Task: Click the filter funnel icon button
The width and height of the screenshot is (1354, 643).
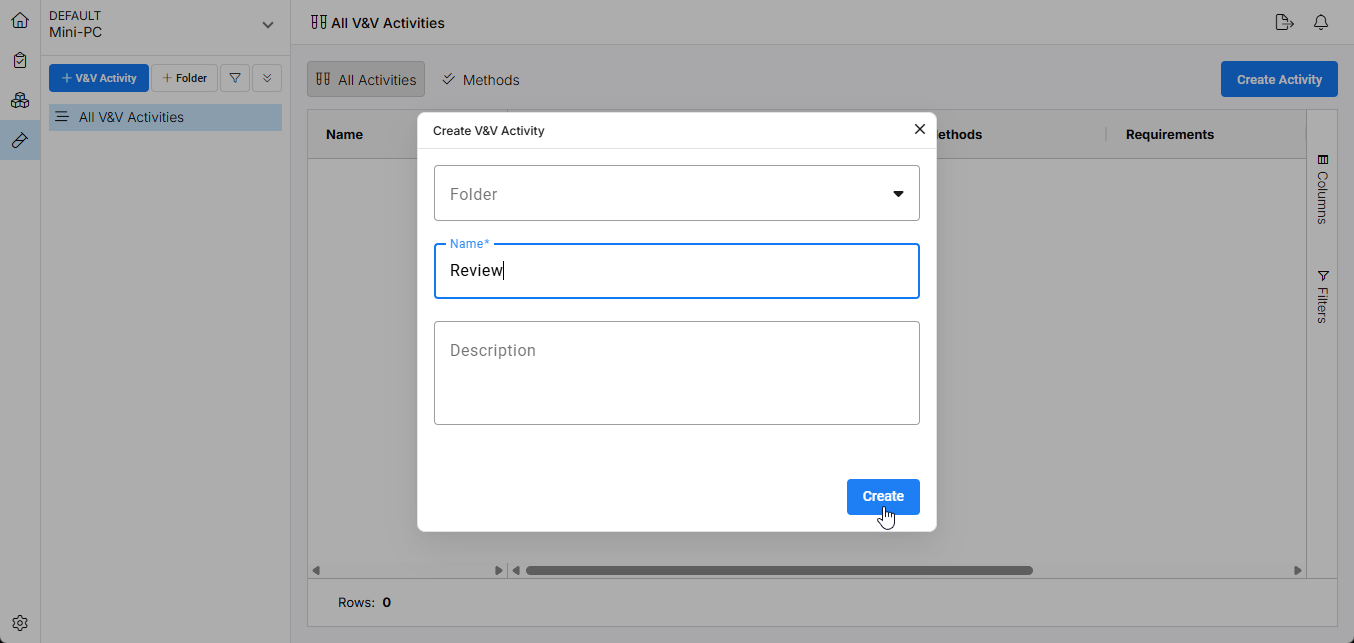Action: pyautogui.click(x=235, y=78)
